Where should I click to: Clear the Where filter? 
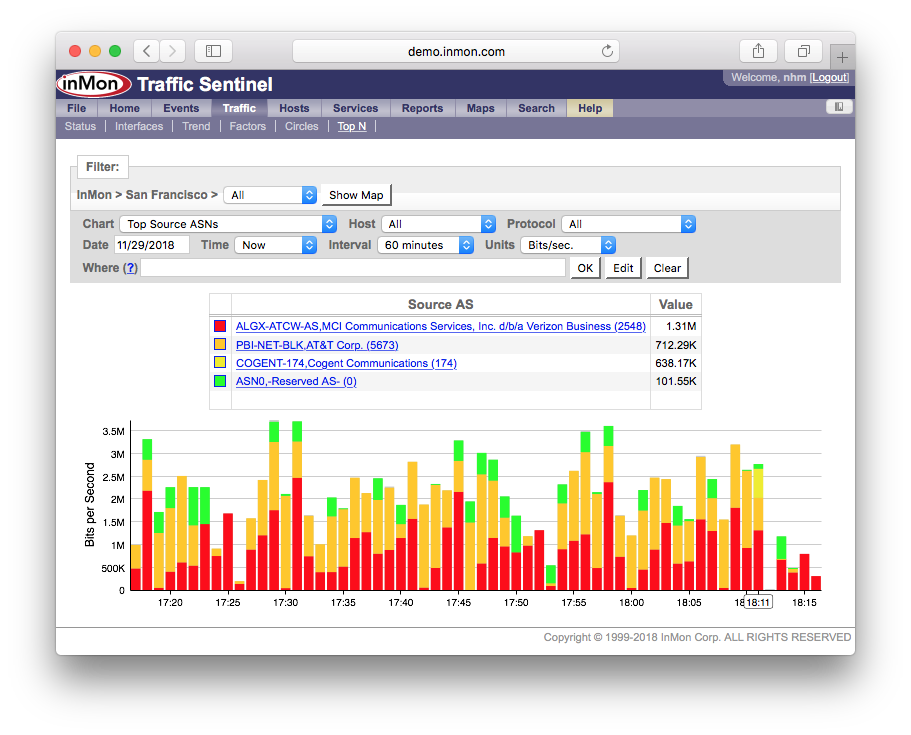tap(667, 268)
